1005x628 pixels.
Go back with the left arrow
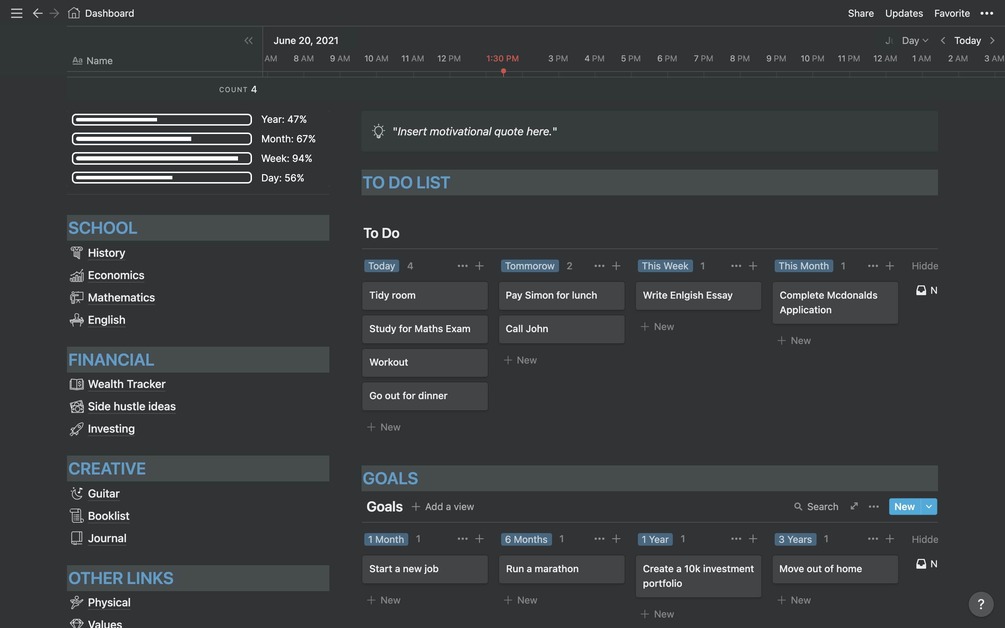pyautogui.click(x=37, y=13)
